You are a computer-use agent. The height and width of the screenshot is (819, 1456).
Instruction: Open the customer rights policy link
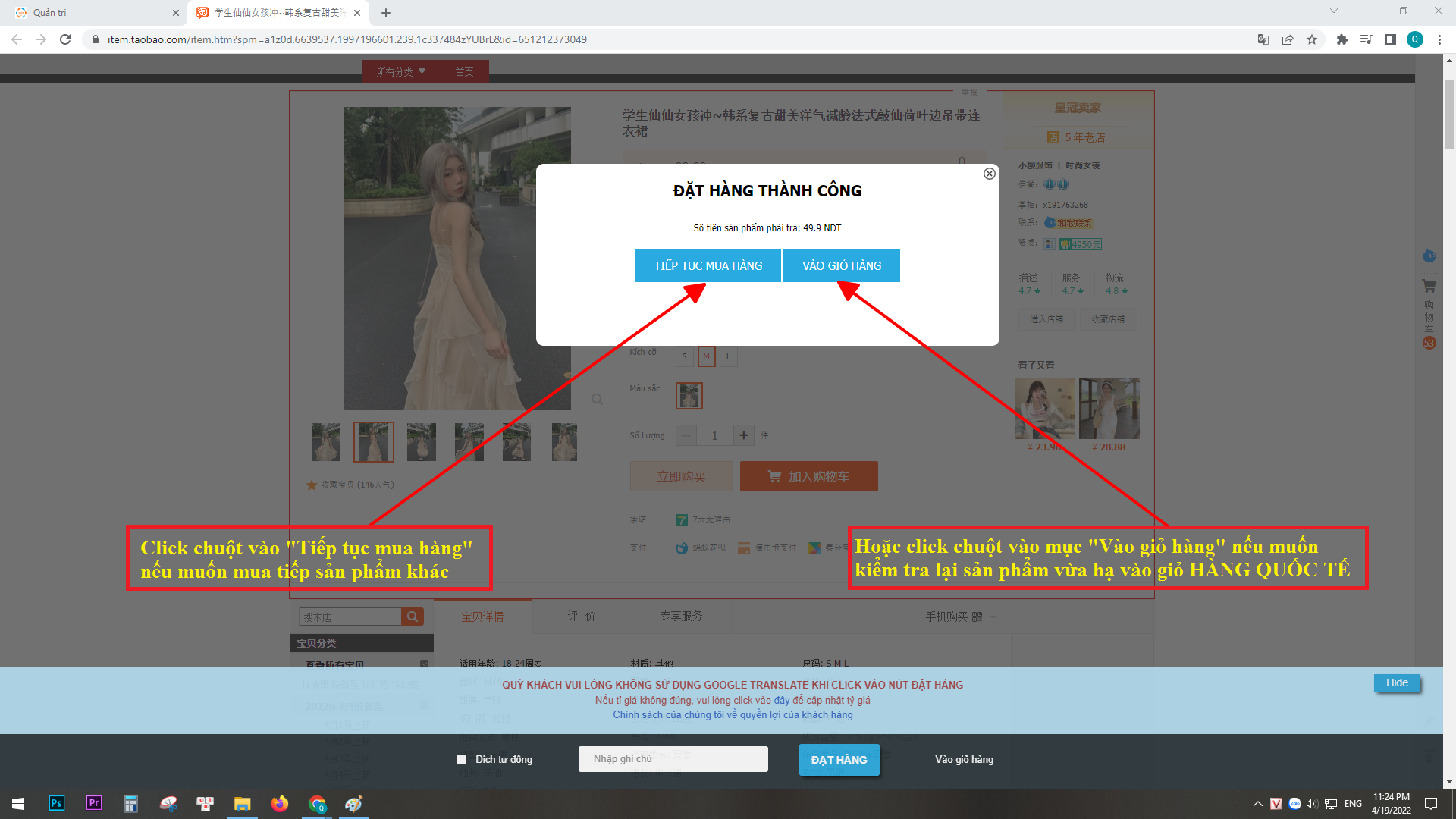[x=733, y=714]
